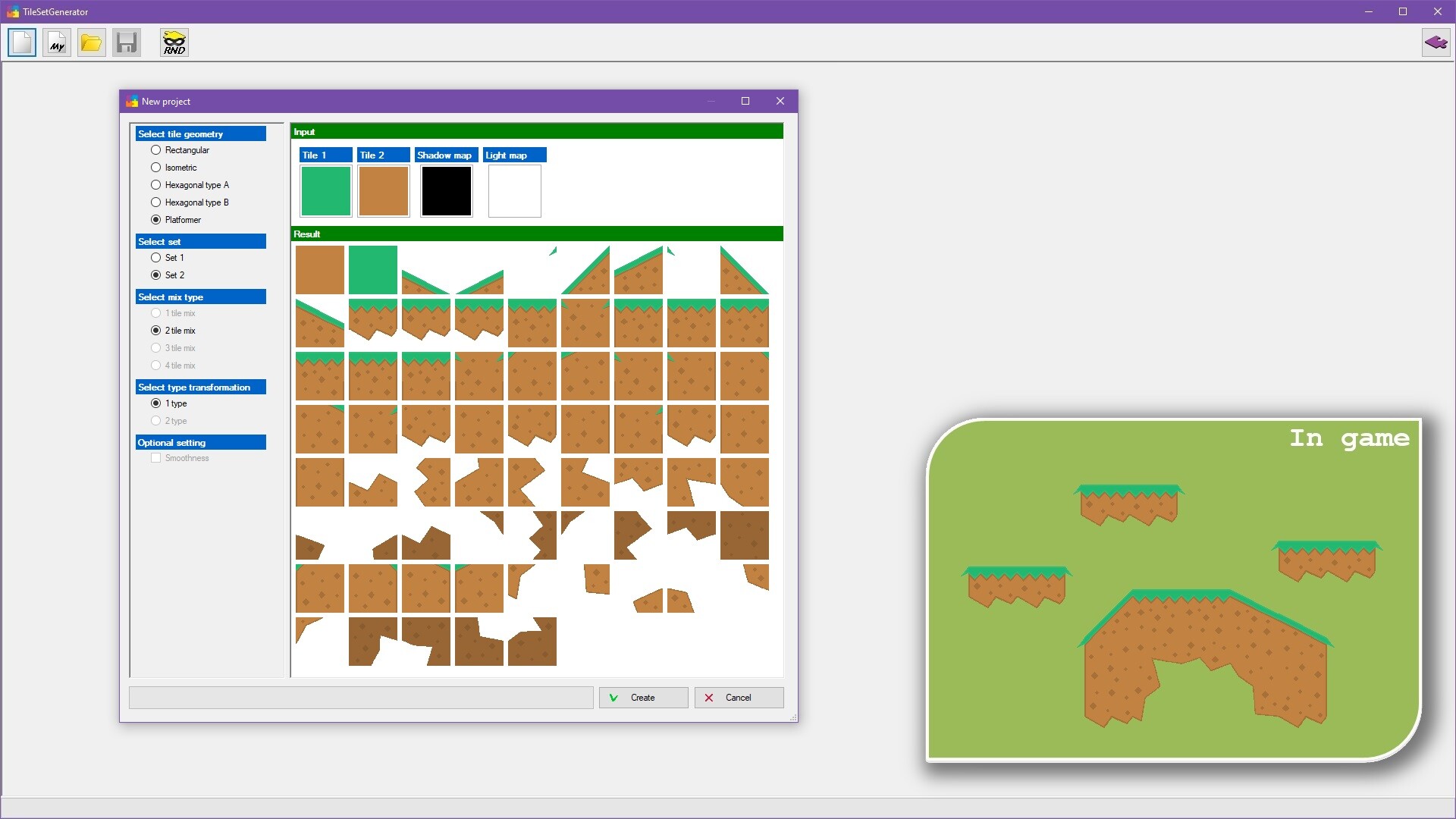Click the green Tile 1 swatch
This screenshot has width=1456, height=819.
pos(326,191)
